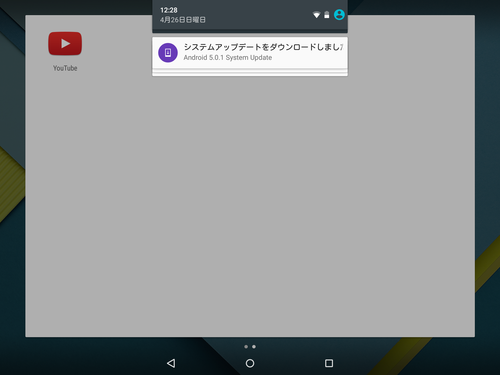Tap the Back navigation triangle

click(x=171, y=363)
